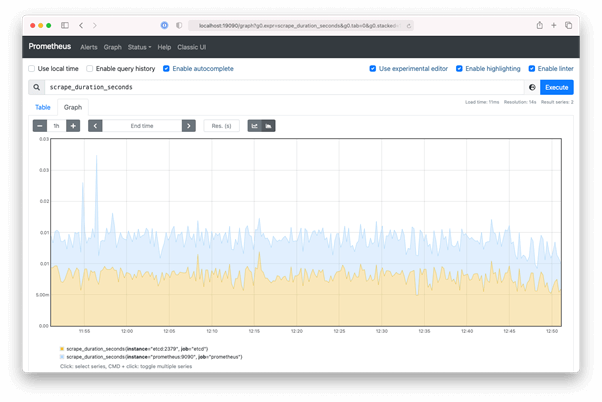Click the privacy shield icon

[x=179, y=25]
